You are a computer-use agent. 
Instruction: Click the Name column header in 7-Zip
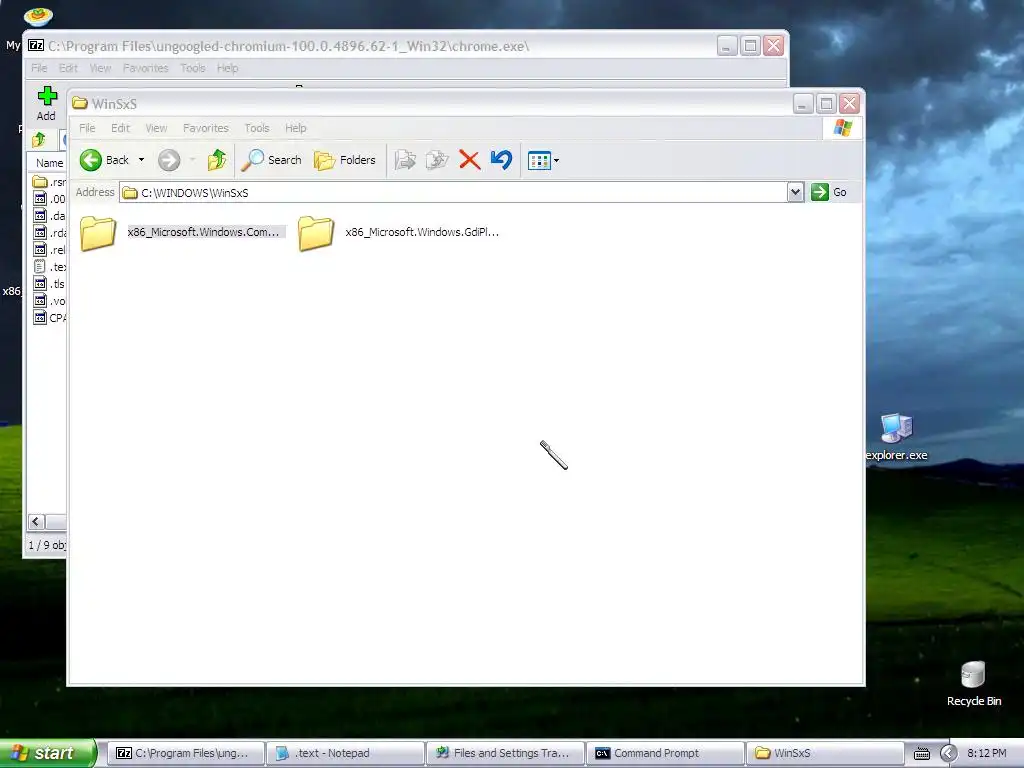(50, 163)
